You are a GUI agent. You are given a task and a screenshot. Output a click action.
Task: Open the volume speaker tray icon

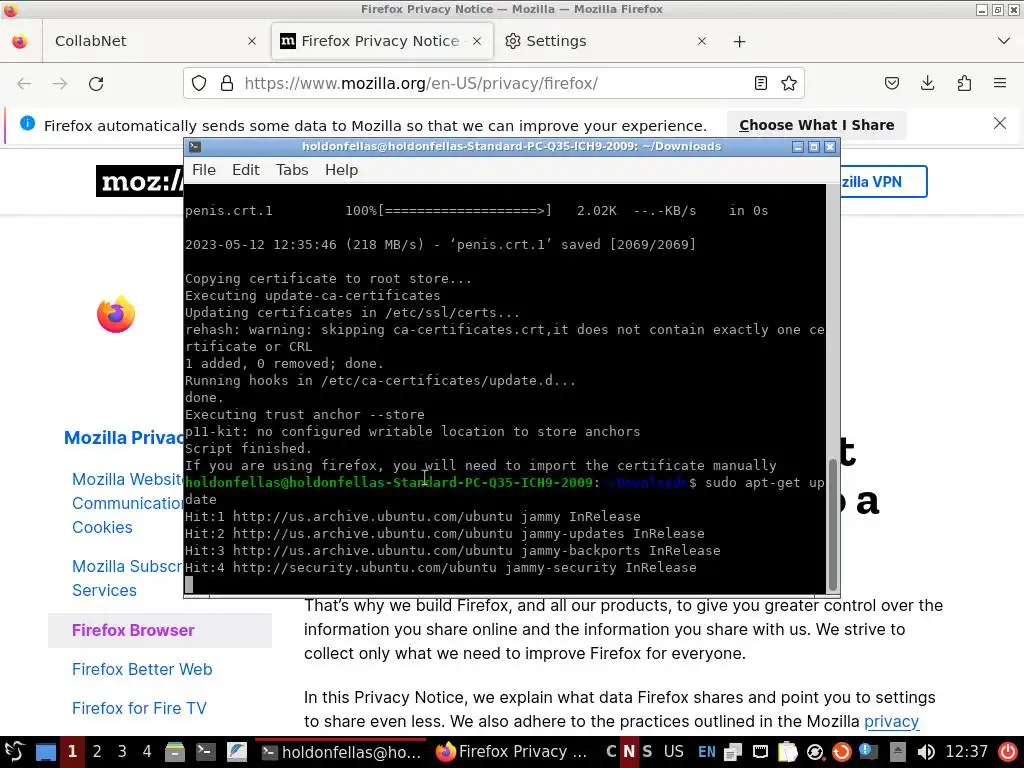click(x=925, y=752)
